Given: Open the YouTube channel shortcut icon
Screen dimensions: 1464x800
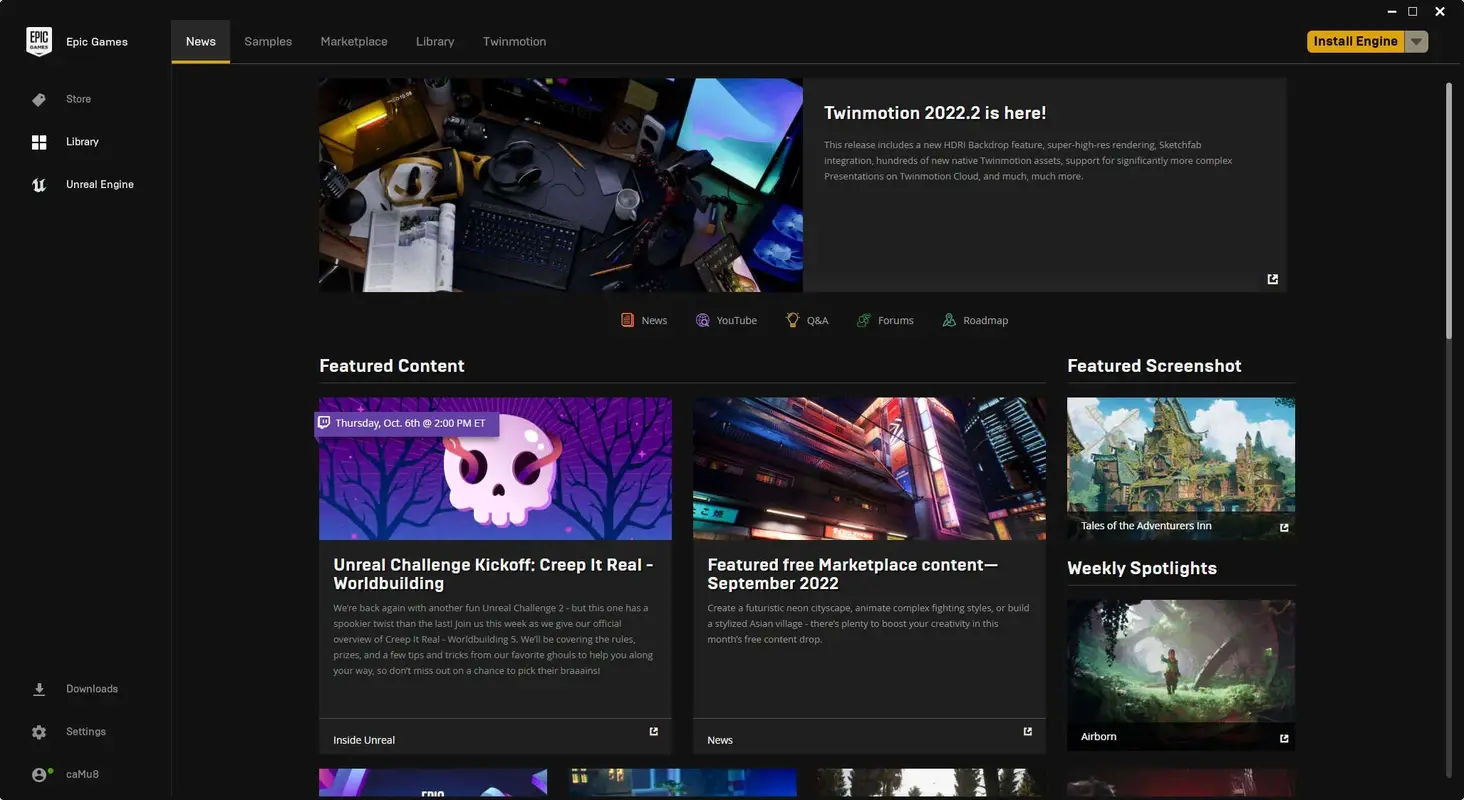Looking at the screenshot, I should tap(703, 320).
